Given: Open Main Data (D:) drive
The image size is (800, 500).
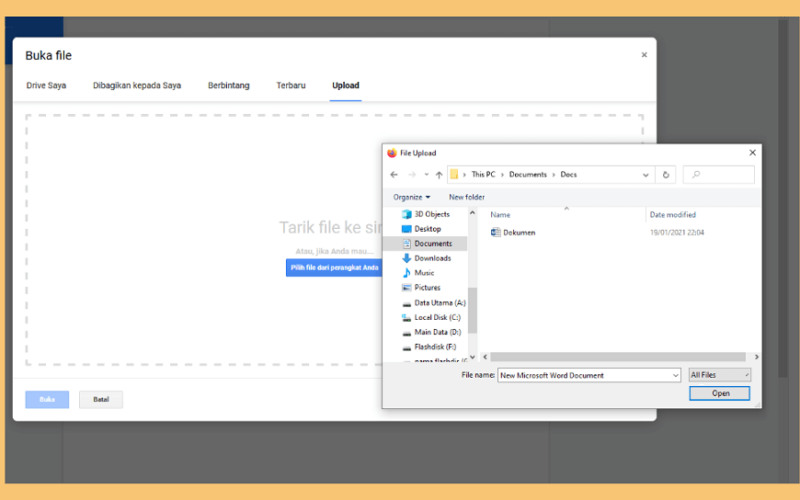Looking at the screenshot, I should pyautogui.click(x=438, y=332).
